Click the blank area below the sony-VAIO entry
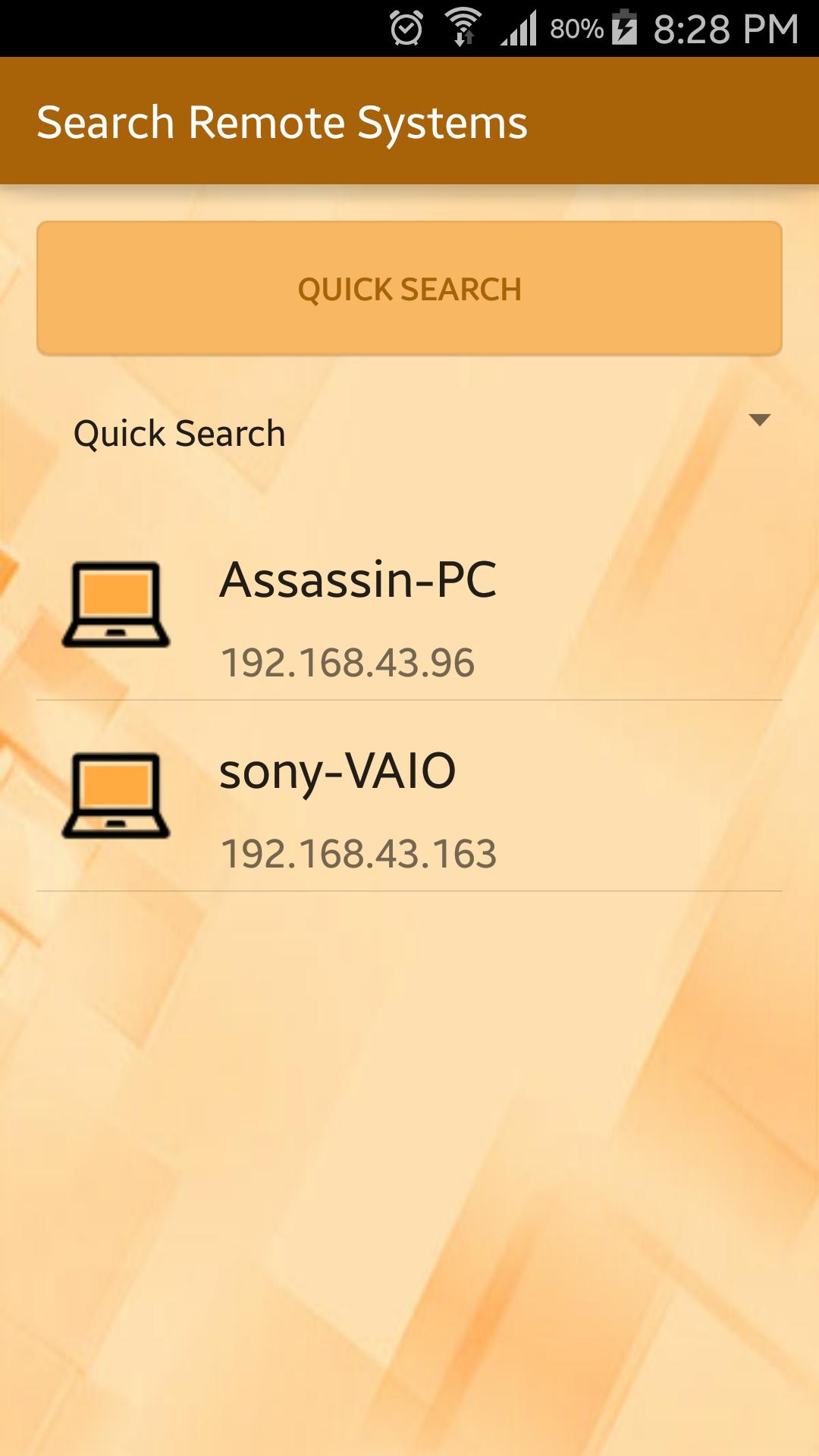The image size is (819, 1456). tap(409, 1137)
